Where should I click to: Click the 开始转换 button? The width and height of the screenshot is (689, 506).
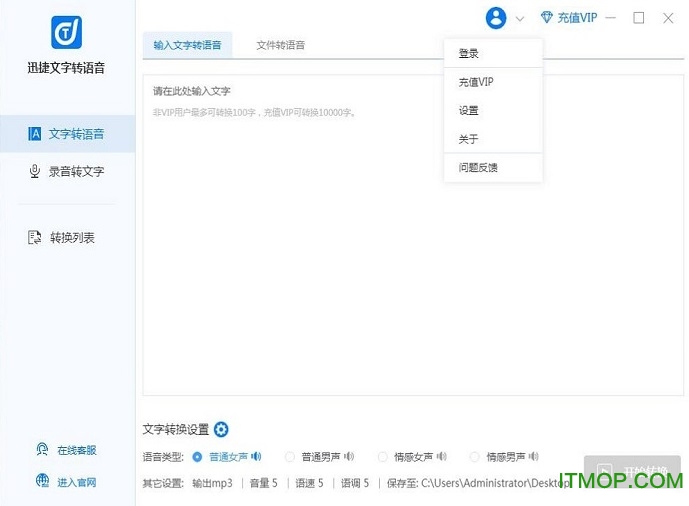(632, 471)
